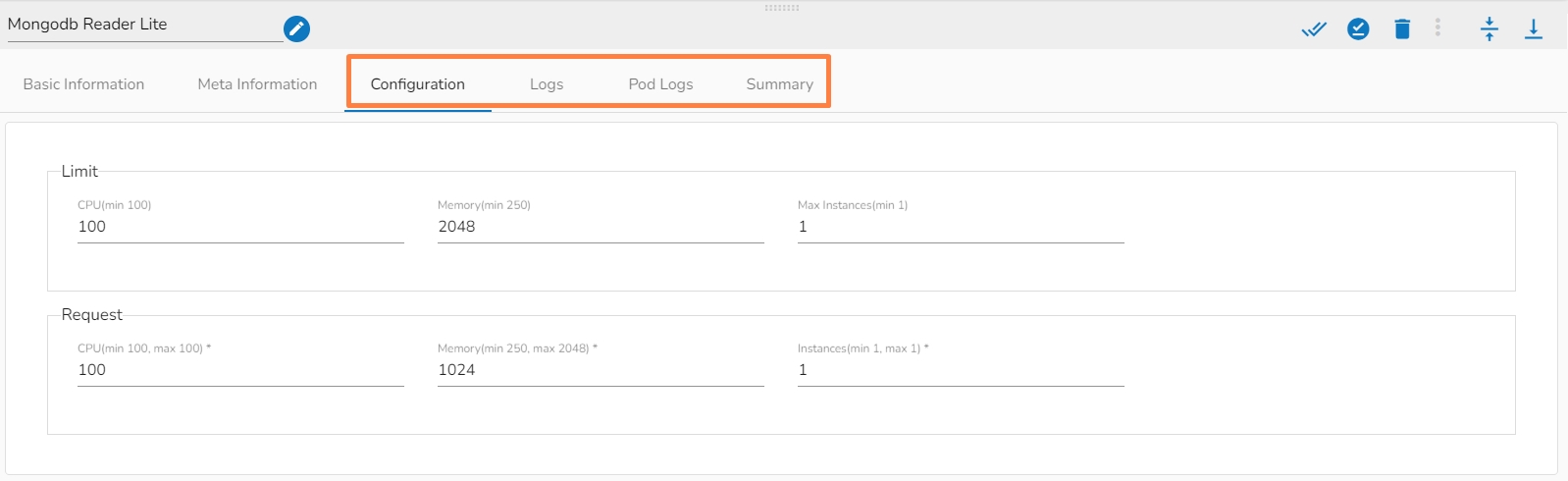Click the double-checkmark validate icon
The width and height of the screenshot is (1568, 481).
tap(1314, 29)
